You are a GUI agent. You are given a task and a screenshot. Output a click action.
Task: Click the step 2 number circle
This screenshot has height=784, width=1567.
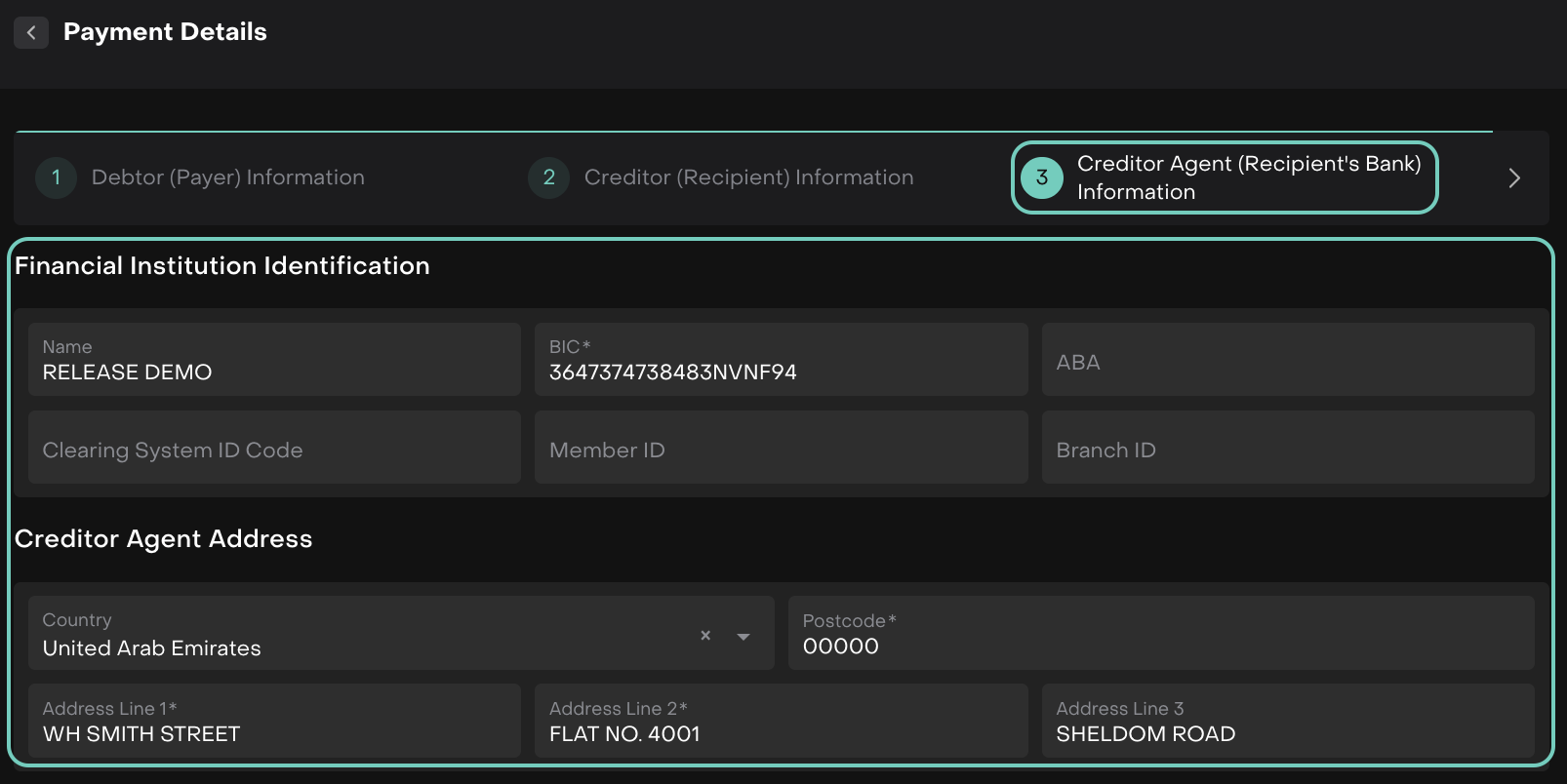tap(548, 177)
